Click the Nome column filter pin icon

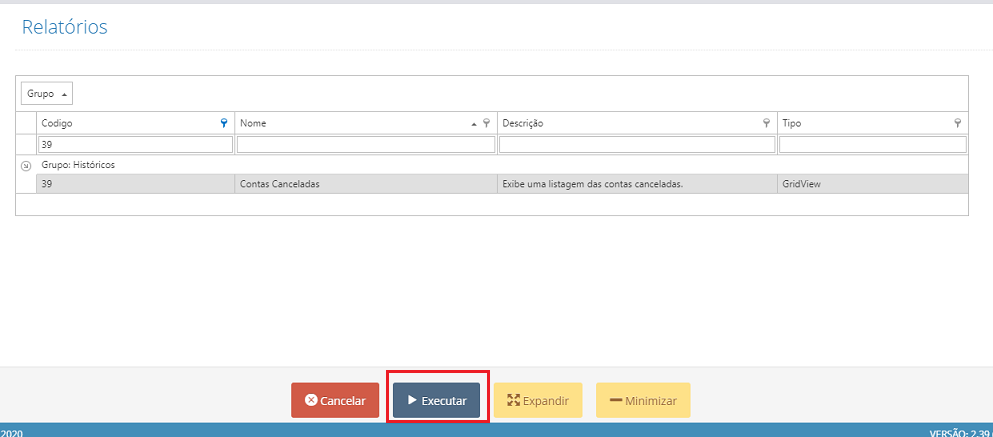pyautogui.click(x=486, y=124)
